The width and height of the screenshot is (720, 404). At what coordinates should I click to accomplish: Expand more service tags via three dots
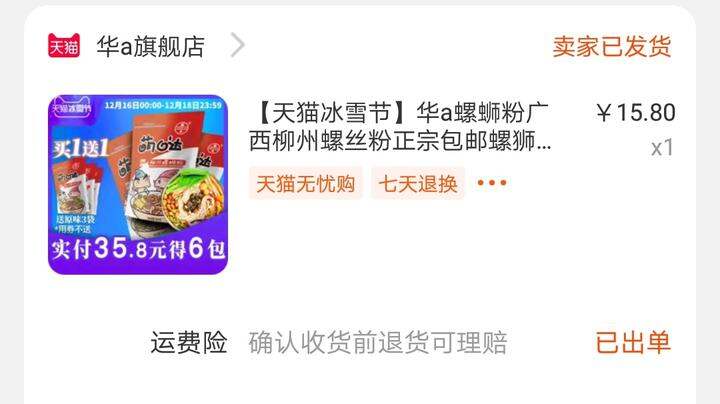pyautogui.click(x=492, y=183)
